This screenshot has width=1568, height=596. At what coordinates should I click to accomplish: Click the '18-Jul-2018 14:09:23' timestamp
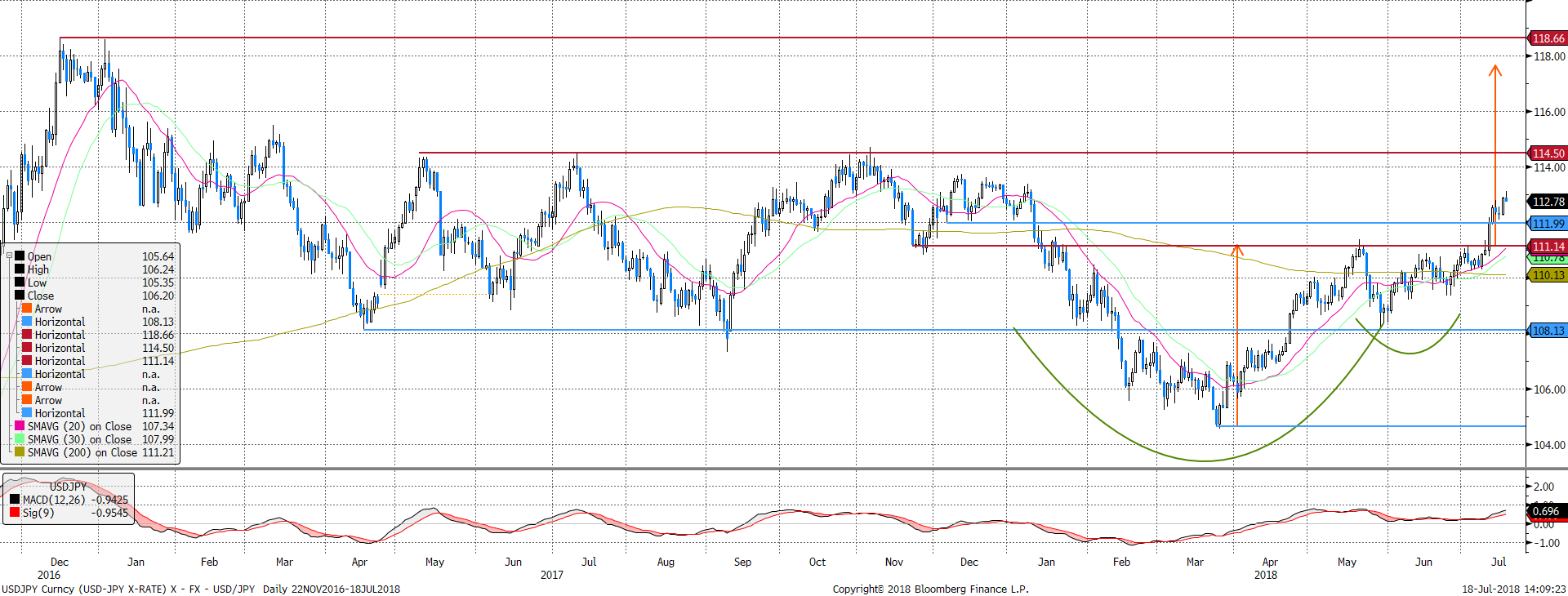[1514, 589]
